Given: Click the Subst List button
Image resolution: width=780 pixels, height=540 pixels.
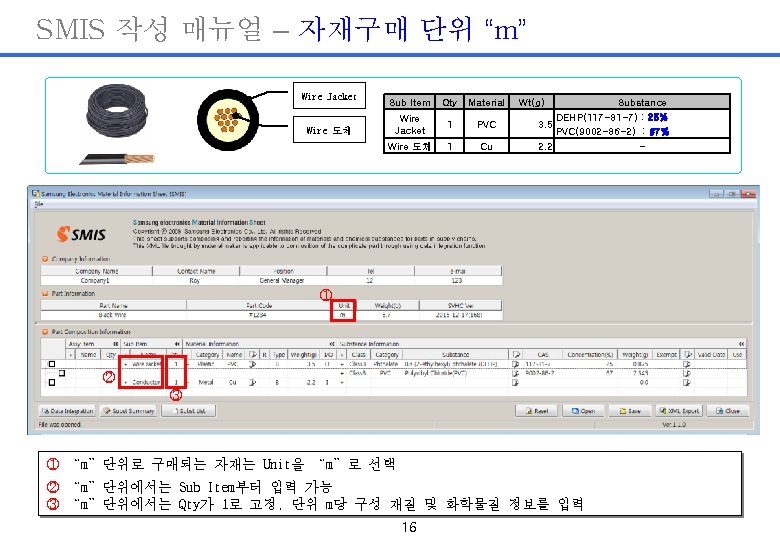Looking at the screenshot, I should (189, 411).
